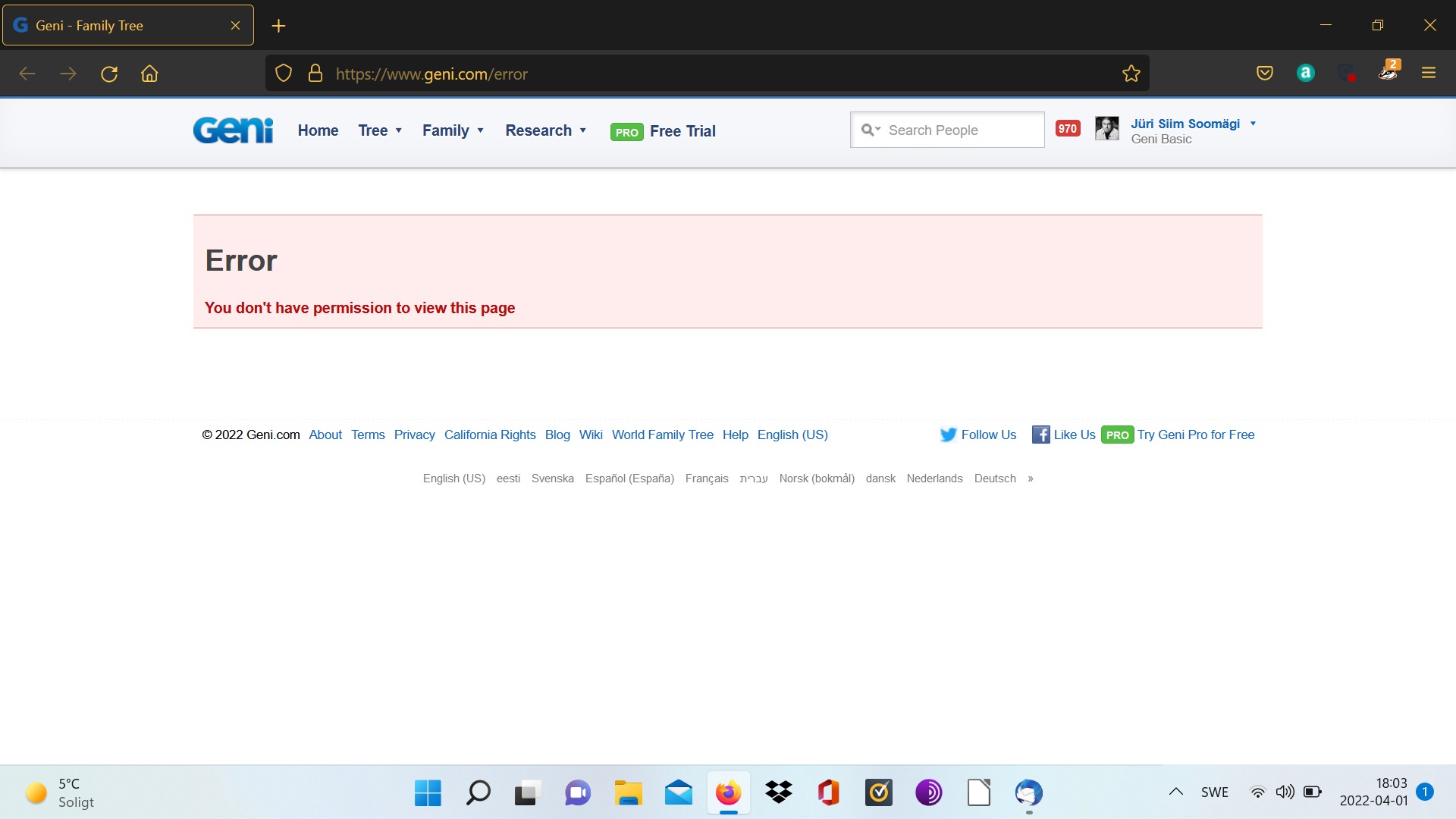Click the tracking protection shield icon
1456x819 pixels.
pos(283,74)
